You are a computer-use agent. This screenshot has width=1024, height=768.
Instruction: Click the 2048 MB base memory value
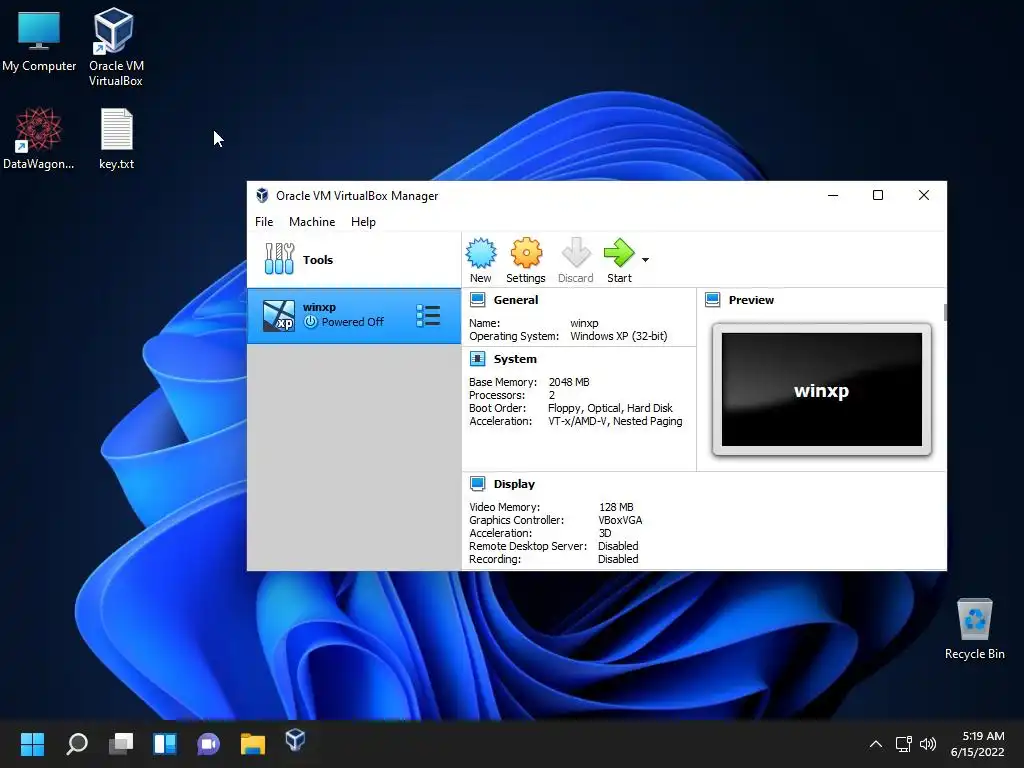point(569,382)
